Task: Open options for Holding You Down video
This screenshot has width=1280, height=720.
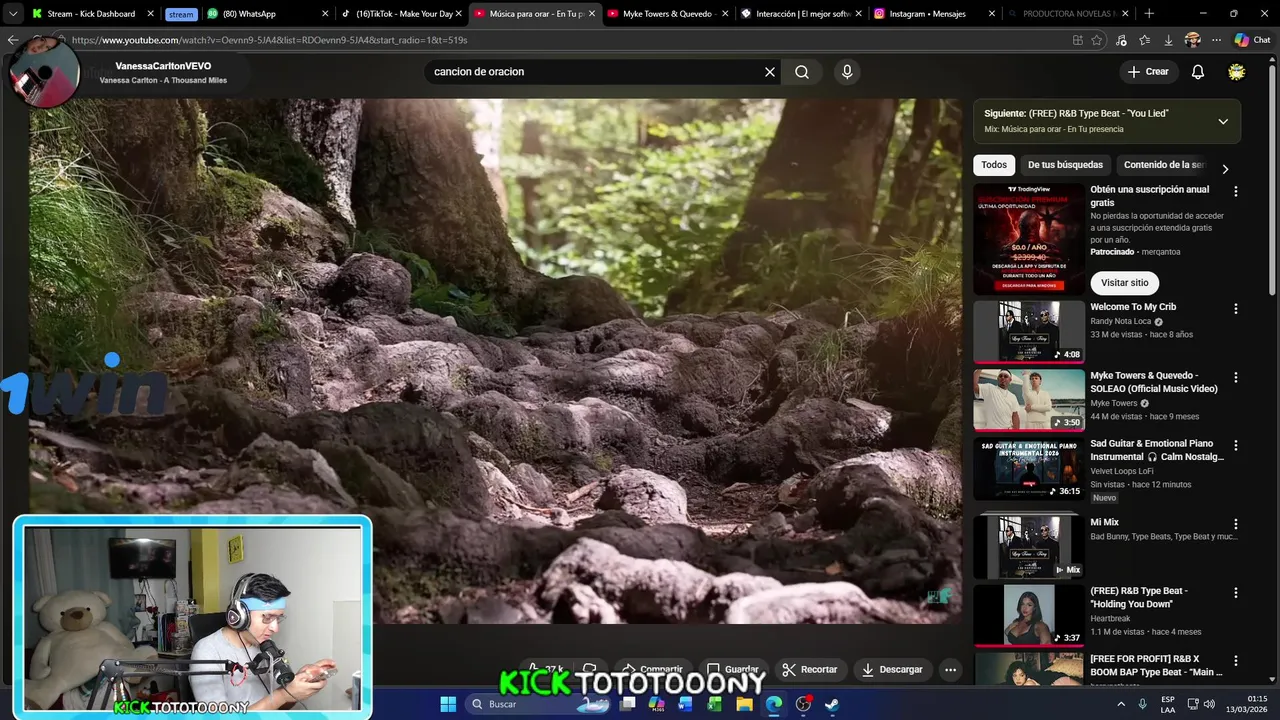Action: (x=1236, y=592)
